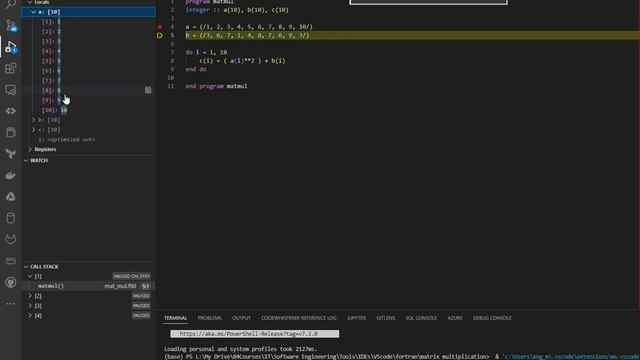Click the mat_mul.f90 file label in call stack
This screenshot has width=640, height=360.
120,286
